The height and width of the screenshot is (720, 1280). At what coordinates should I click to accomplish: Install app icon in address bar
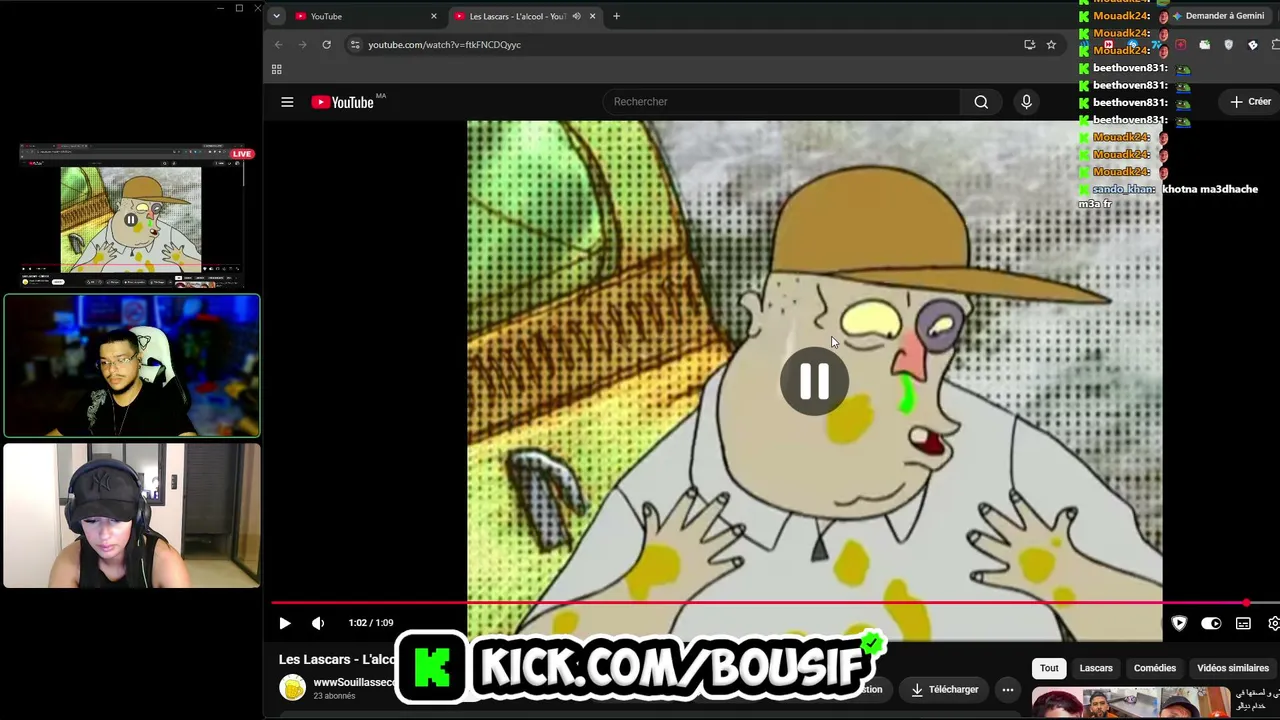click(1029, 45)
